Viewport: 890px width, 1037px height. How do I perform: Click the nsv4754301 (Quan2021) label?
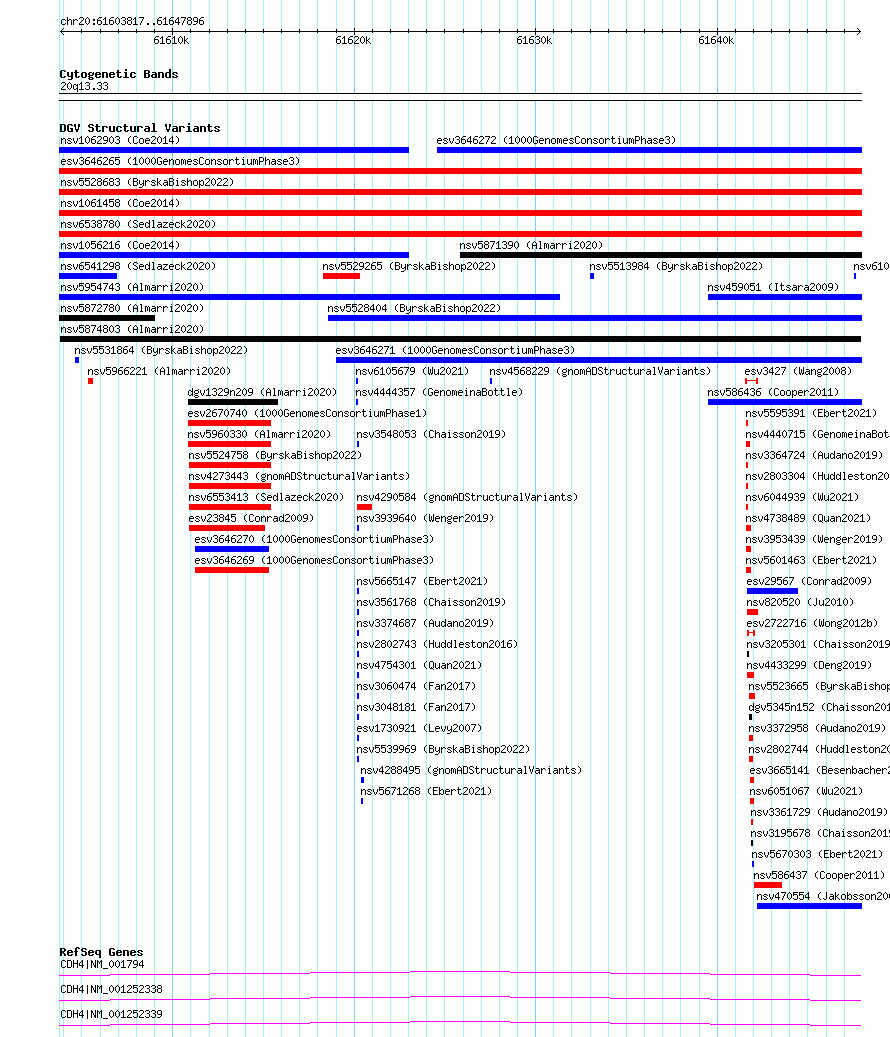419,666
